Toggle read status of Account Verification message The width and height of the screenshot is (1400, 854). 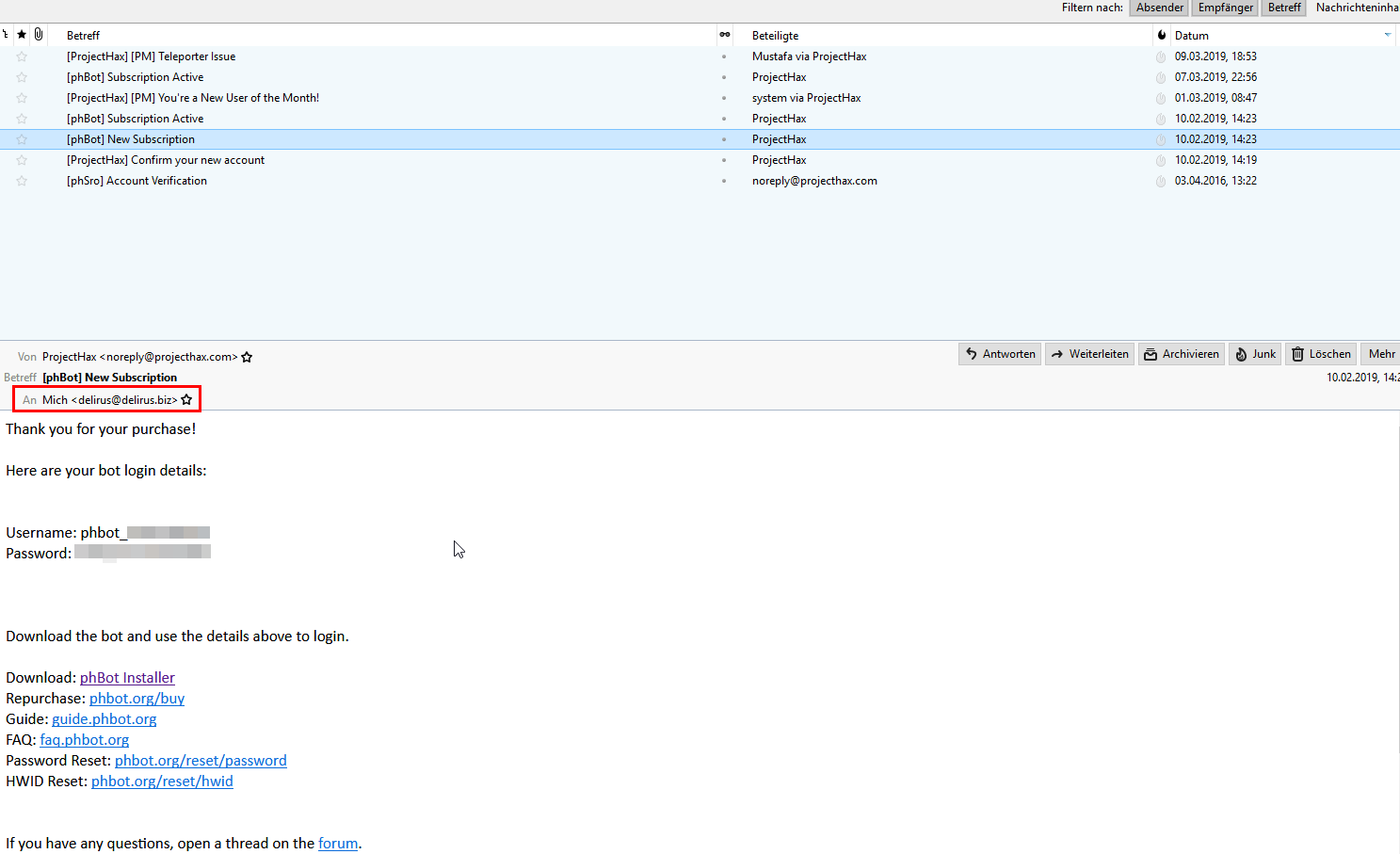pos(724,181)
